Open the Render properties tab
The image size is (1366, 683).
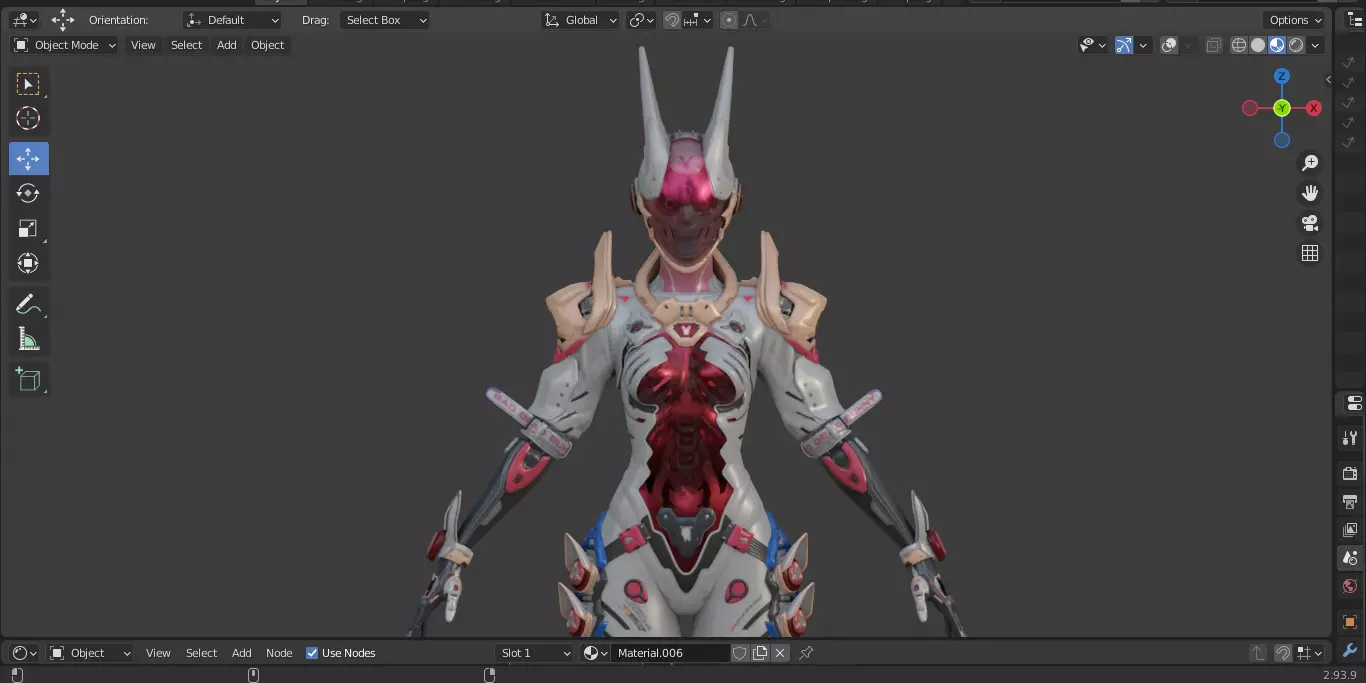(x=1350, y=473)
